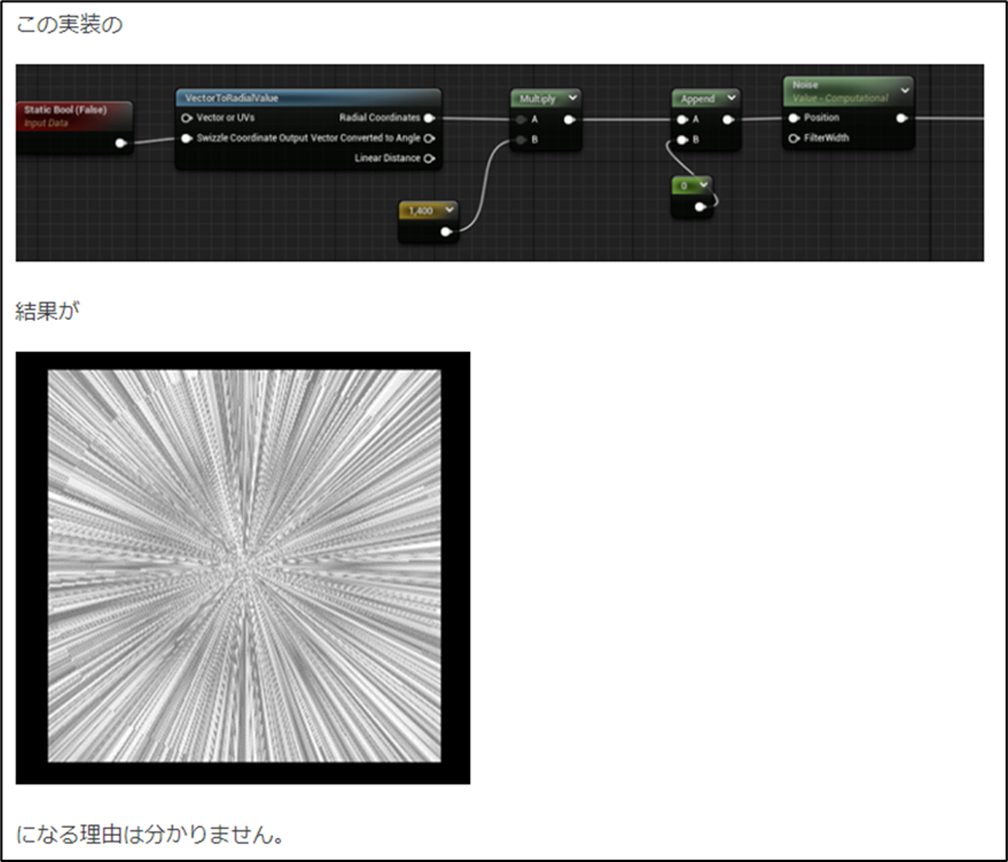Click the text '結果が'
The height and width of the screenshot is (862, 1008).
47,311
